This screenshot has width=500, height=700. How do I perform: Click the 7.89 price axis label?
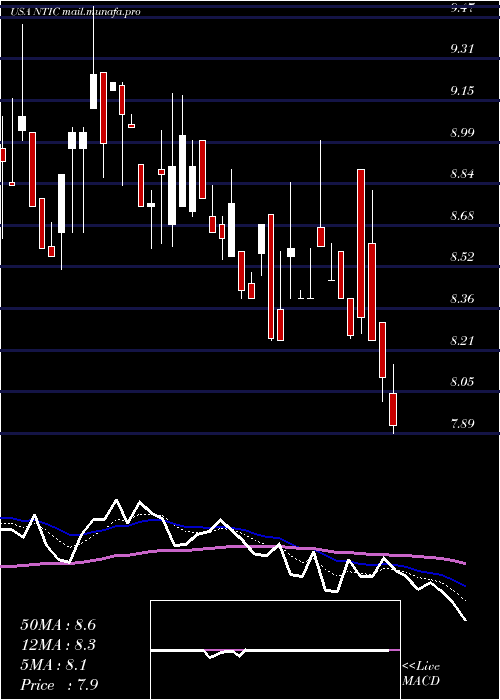coord(462,424)
